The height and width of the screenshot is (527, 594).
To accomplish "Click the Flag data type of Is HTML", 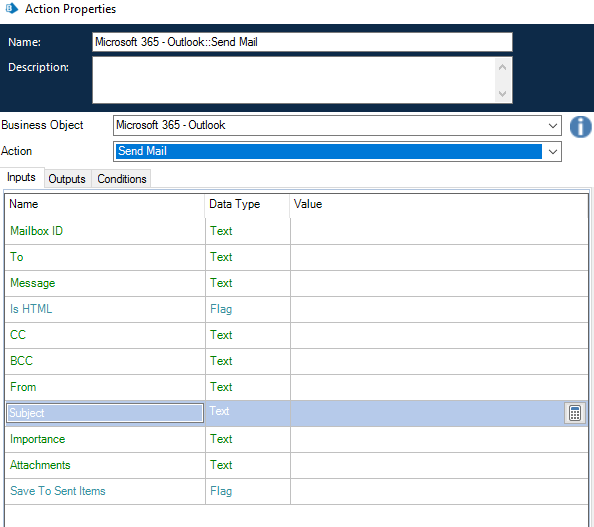I will coord(221,309).
